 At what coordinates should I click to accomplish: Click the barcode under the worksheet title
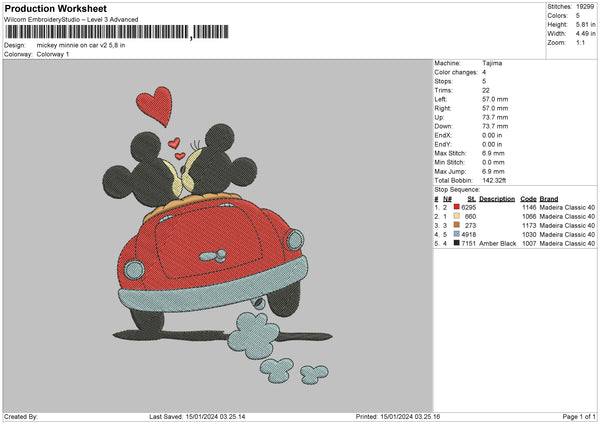point(117,32)
